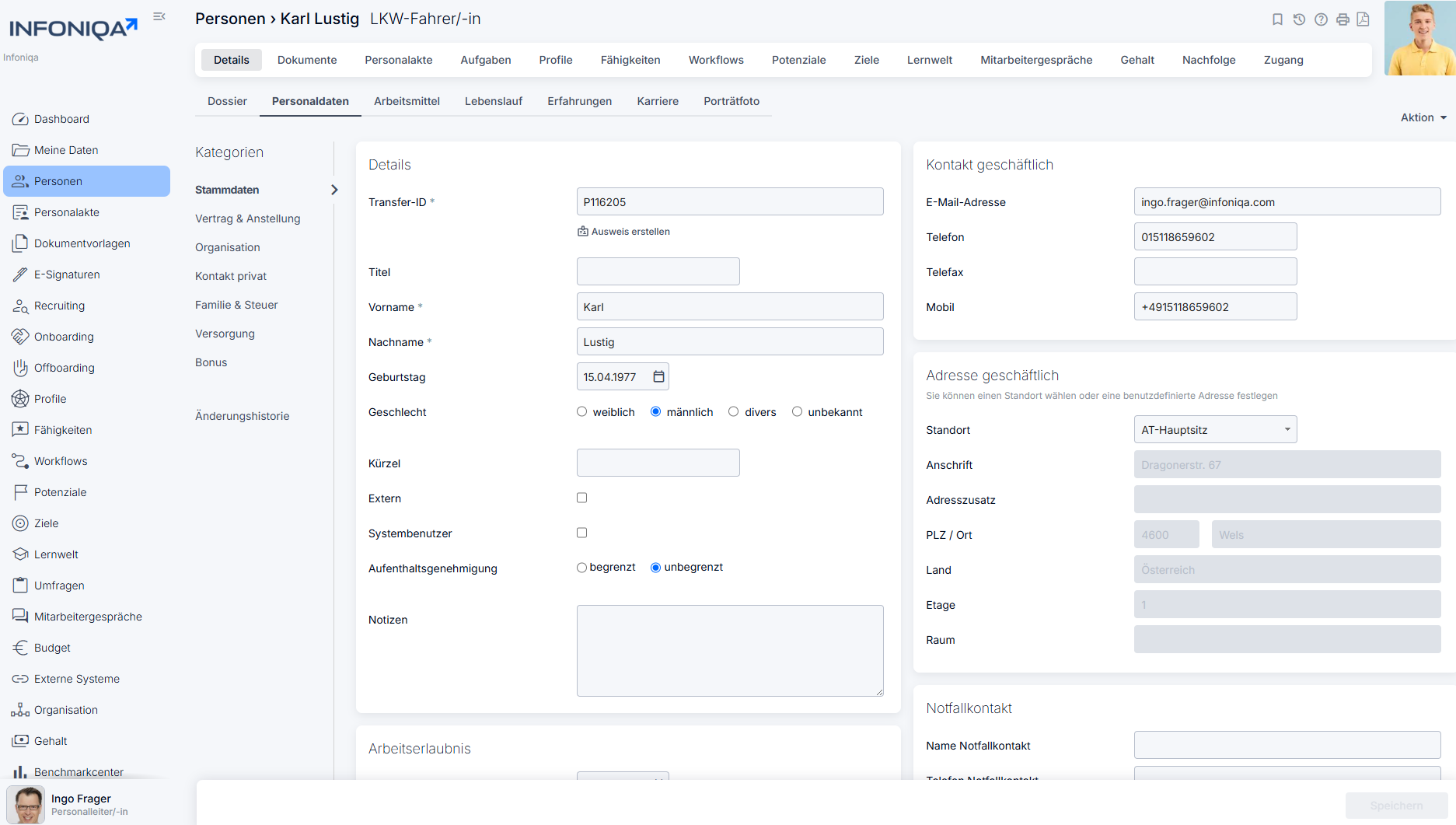This screenshot has height=825, width=1456.
Task: Select the männlich gender radio button
Action: point(655,411)
